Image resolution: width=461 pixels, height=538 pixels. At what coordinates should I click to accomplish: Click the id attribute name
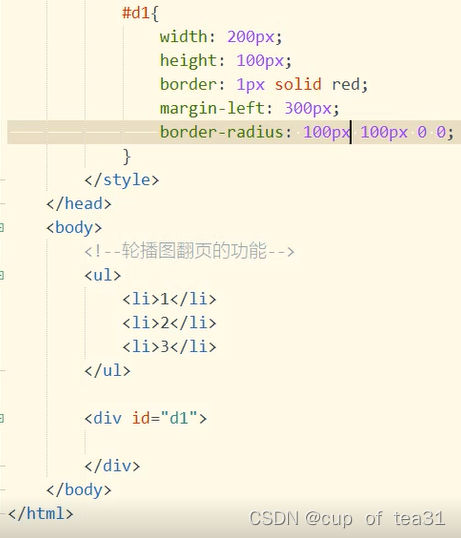pos(141,418)
